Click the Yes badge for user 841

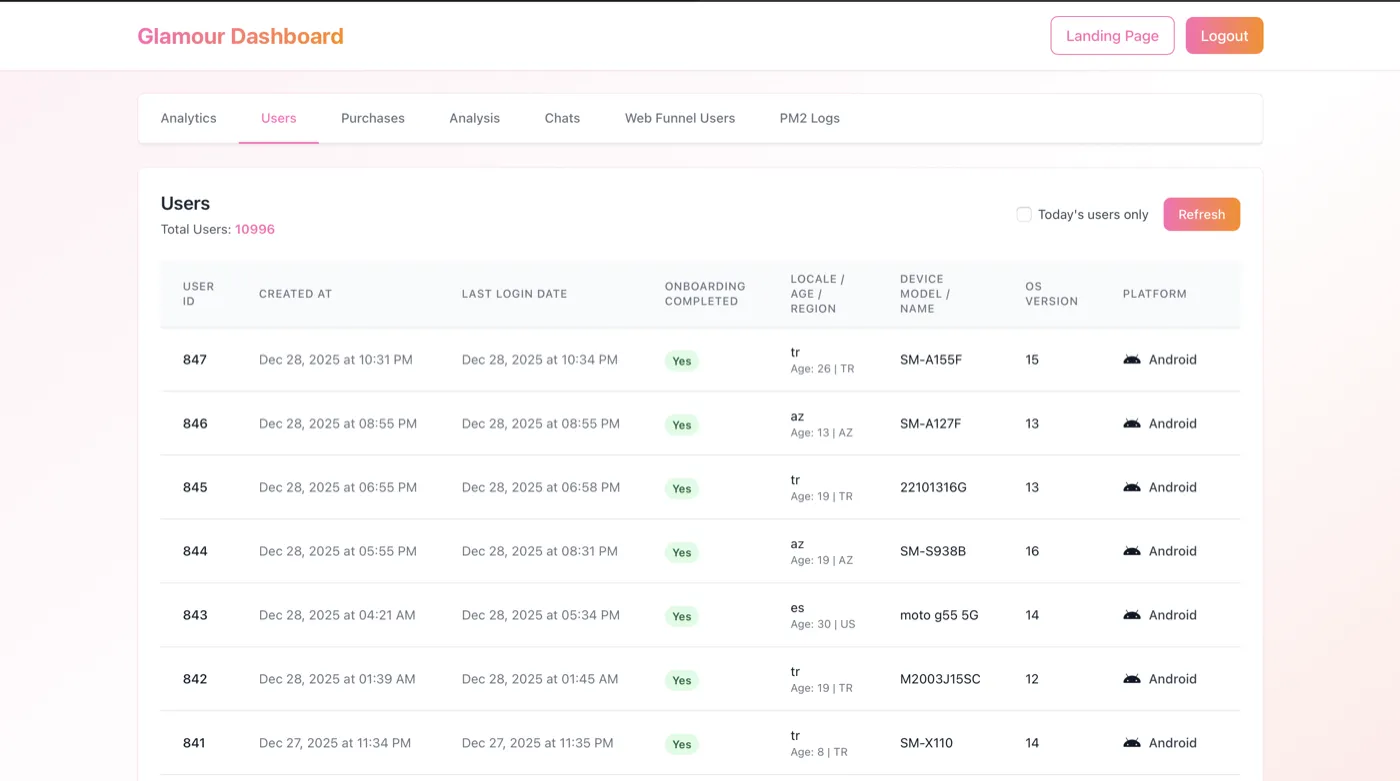tap(682, 744)
